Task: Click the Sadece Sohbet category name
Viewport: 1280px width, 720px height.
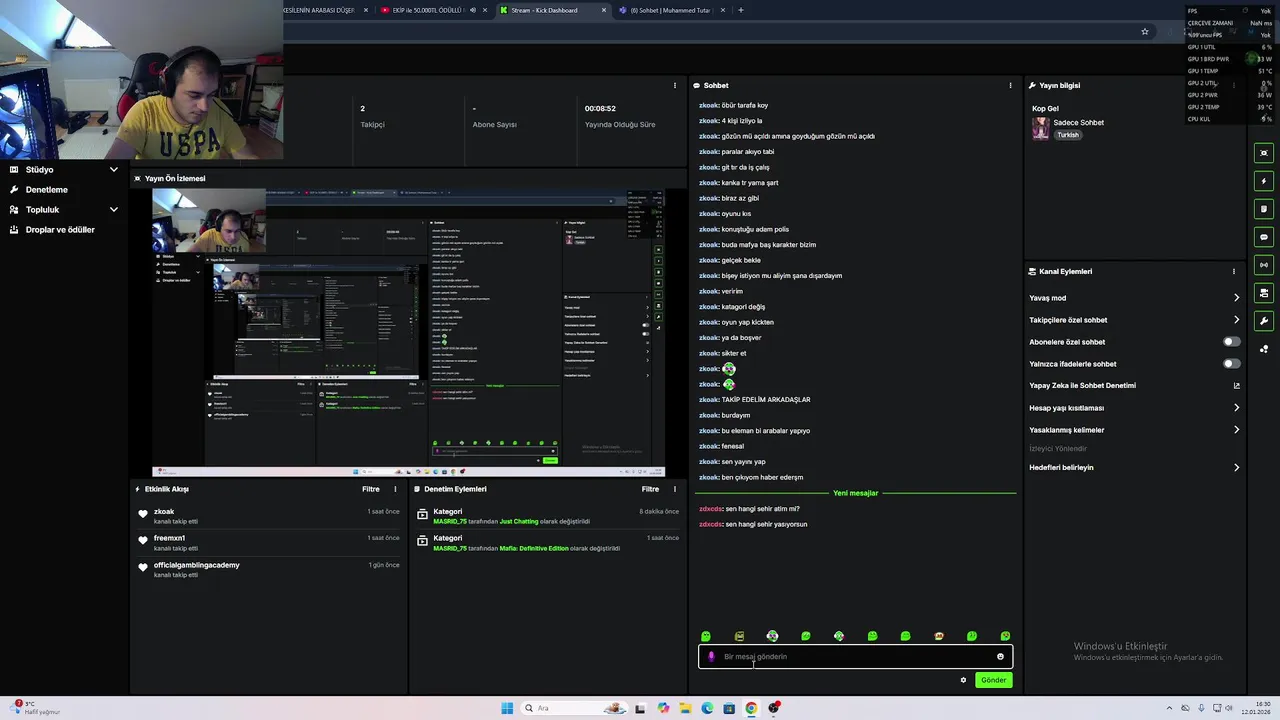Action: coord(1078,123)
